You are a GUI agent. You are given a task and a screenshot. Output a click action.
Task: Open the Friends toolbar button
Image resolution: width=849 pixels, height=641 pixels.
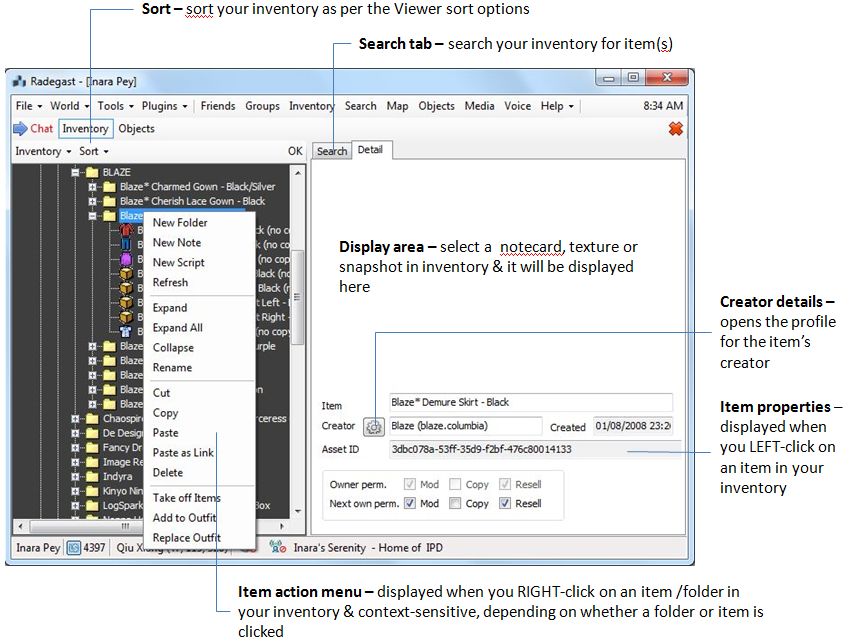coord(218,106)
